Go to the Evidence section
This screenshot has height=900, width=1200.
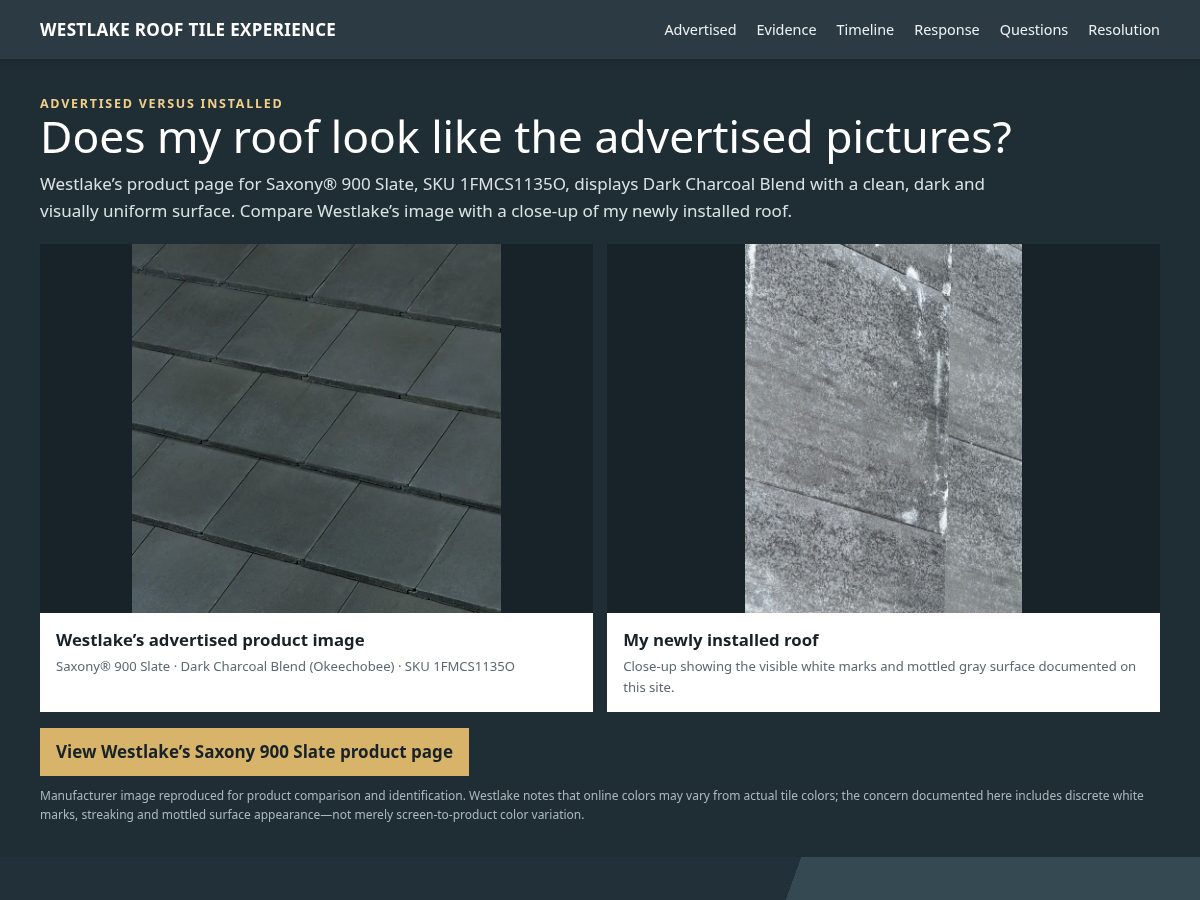coord(786,30)
